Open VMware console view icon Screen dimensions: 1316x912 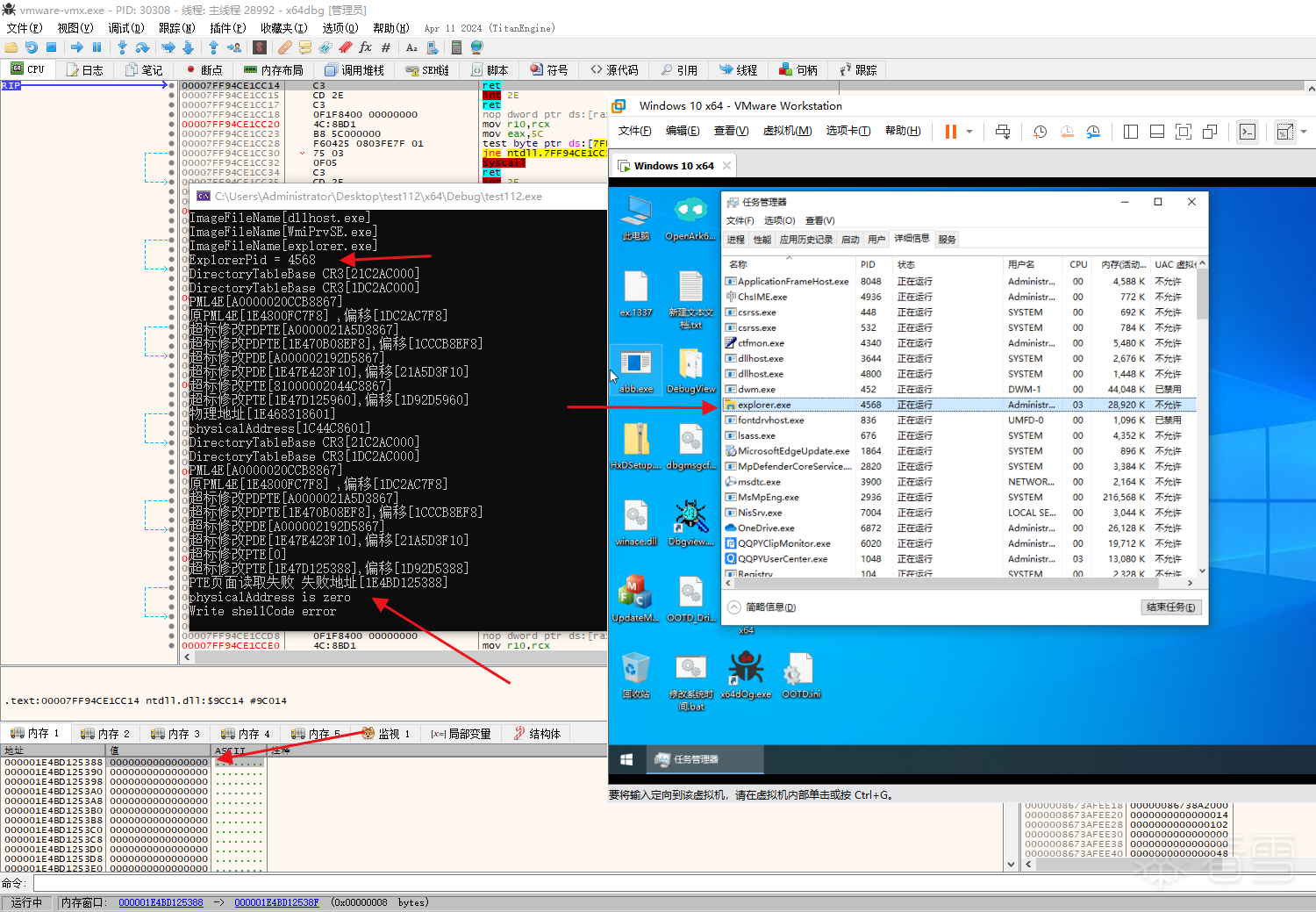pyautogui.click(x=1247, y=132)
